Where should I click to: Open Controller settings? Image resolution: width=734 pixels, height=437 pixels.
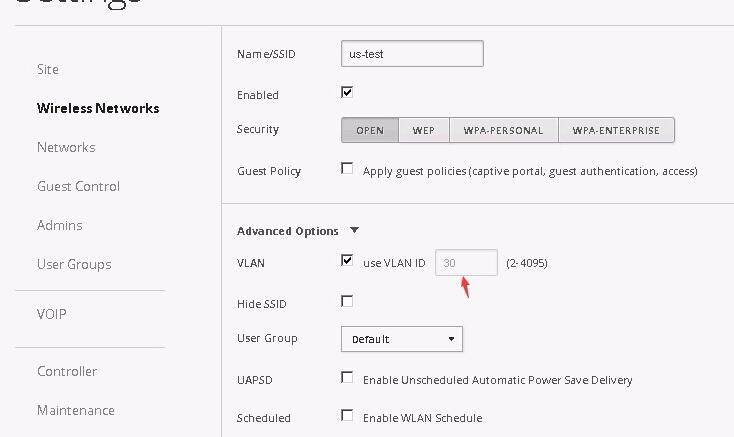pos(67,371)
